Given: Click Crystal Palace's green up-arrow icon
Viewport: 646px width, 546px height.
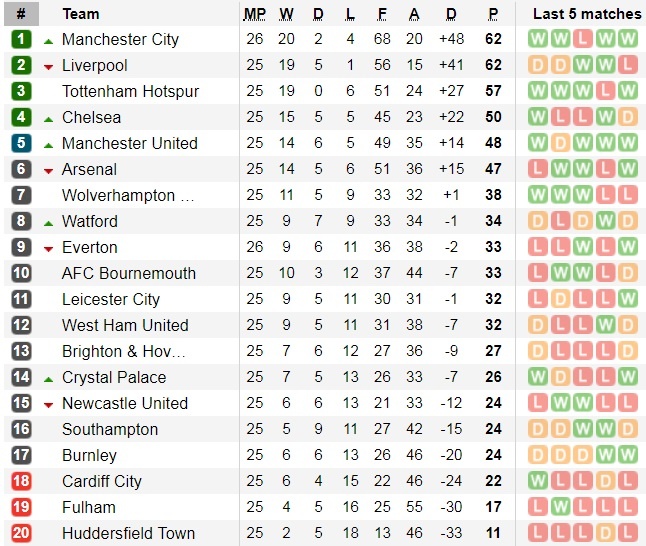Looking at the screenshot, I should (48, 378).
